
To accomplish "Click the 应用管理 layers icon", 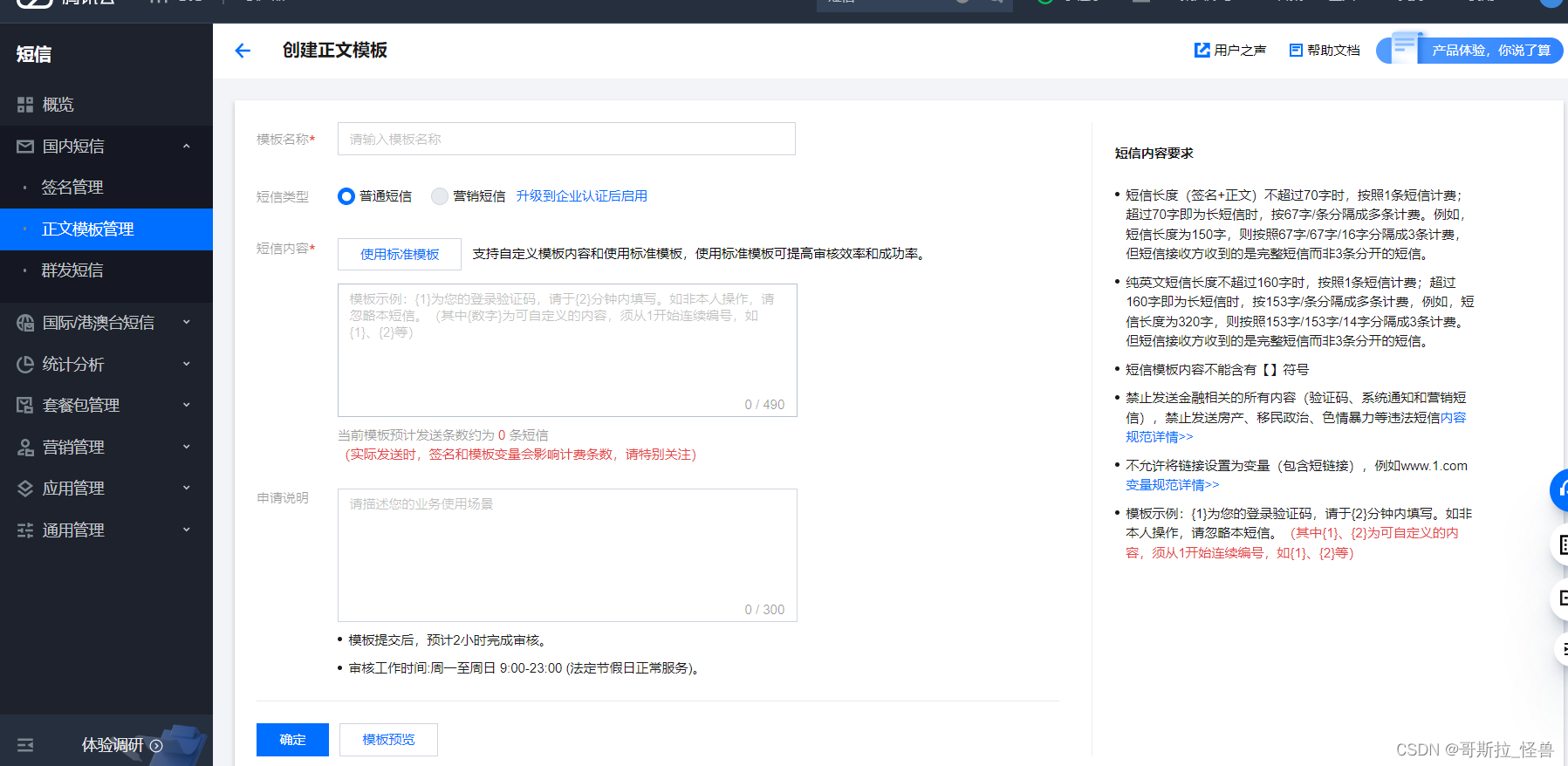I will pos(25,489).
